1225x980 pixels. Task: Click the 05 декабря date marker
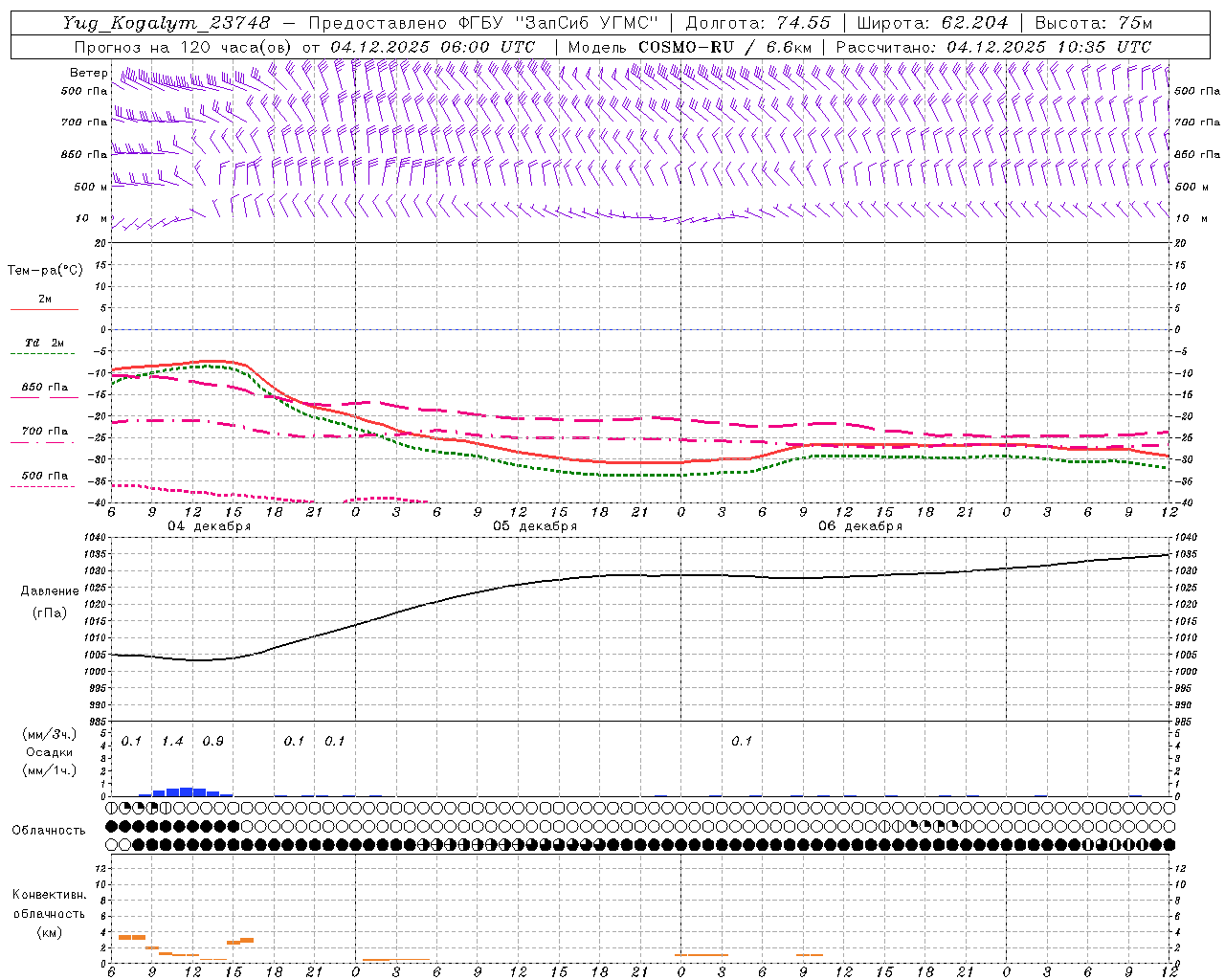tap(534, 526)
